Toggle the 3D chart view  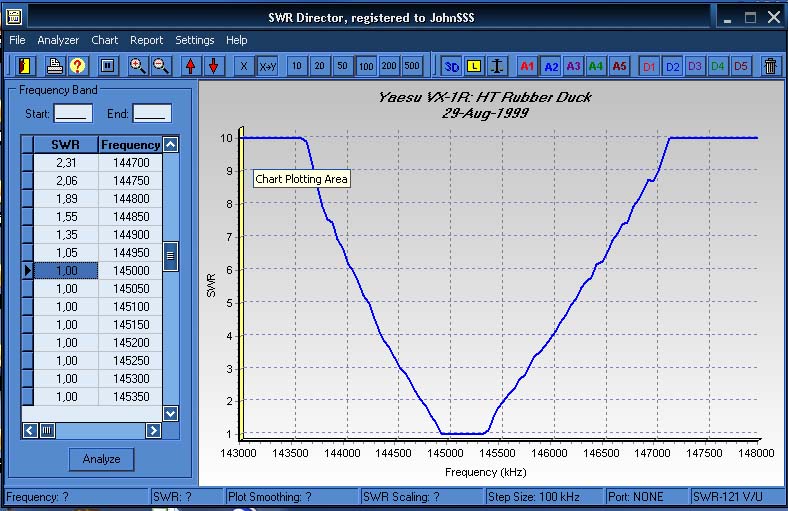[x=451, y=66]
